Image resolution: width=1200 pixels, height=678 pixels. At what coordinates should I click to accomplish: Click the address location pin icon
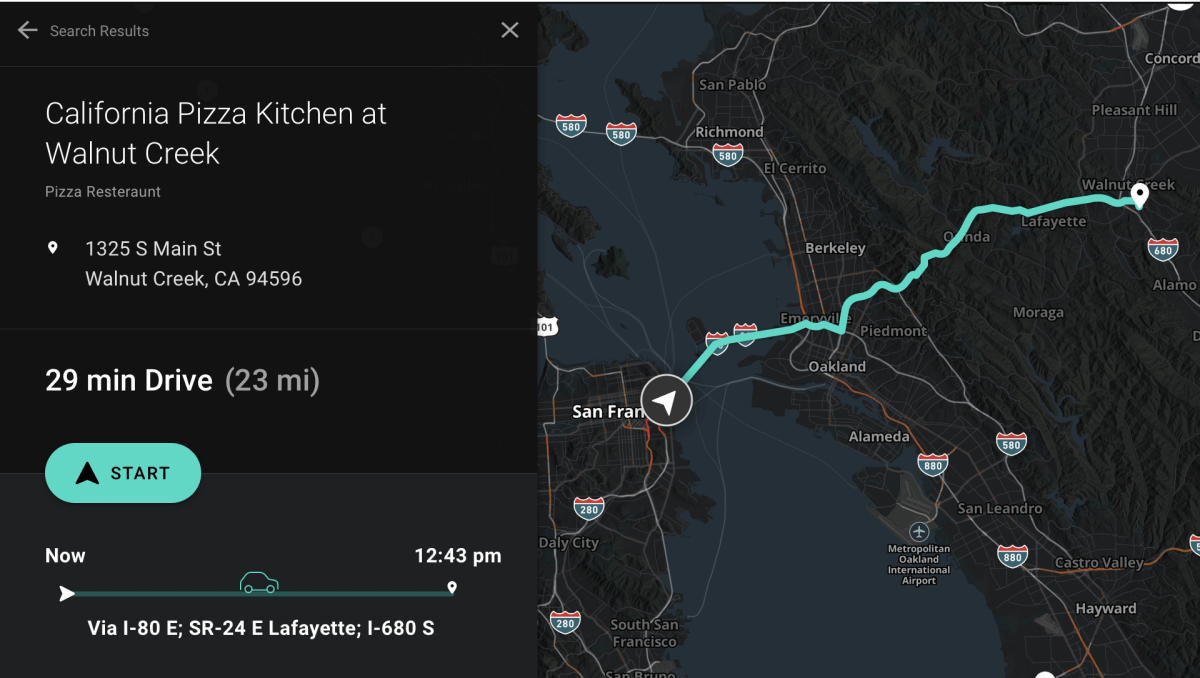53,247
